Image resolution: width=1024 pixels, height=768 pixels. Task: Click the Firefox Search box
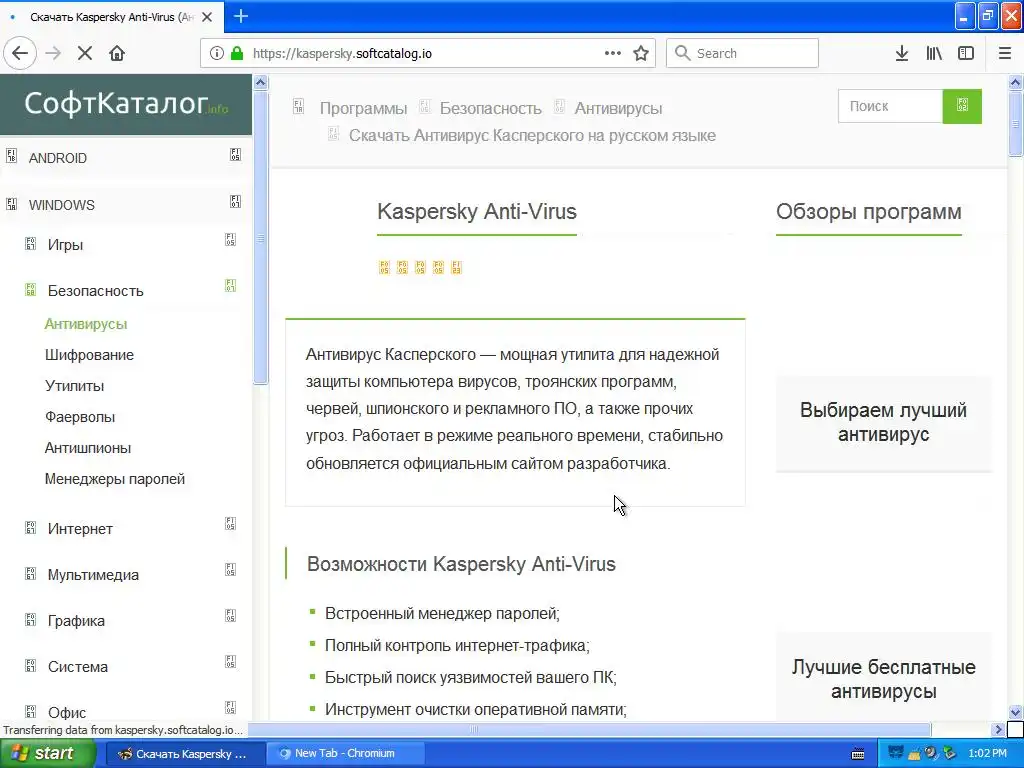742,53
